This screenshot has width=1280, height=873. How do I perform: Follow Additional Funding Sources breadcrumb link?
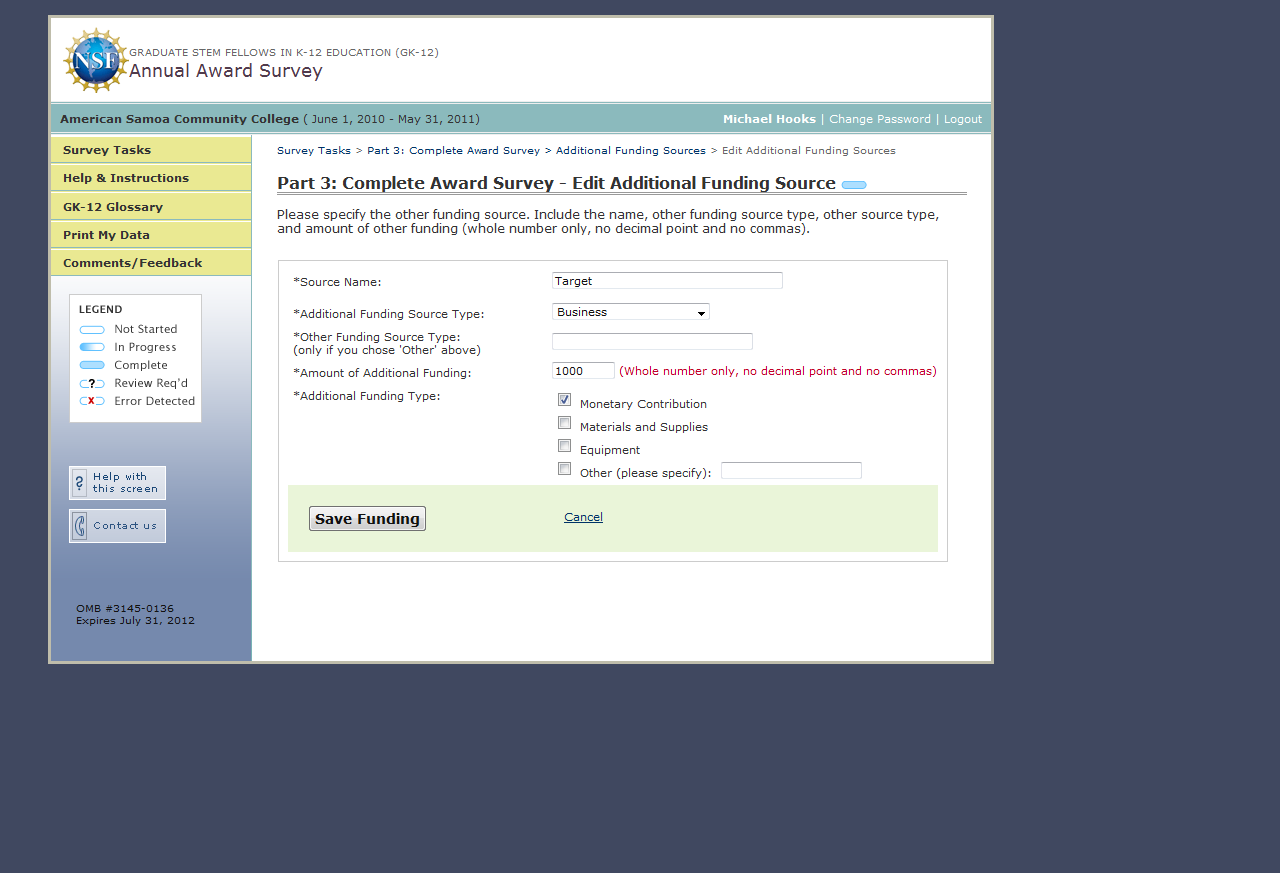[x=631, y=151]
